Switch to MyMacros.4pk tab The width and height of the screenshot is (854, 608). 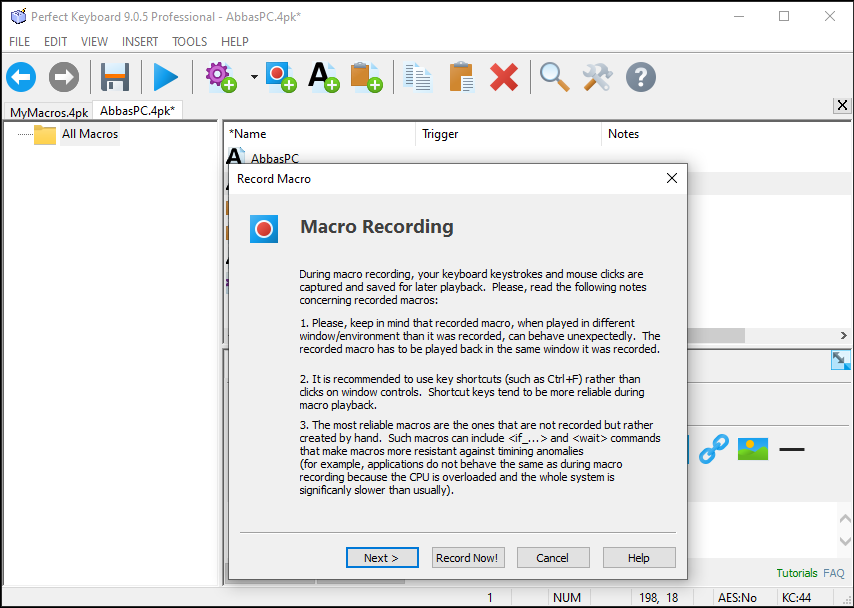pyautogui.click(x=49, y=112)
